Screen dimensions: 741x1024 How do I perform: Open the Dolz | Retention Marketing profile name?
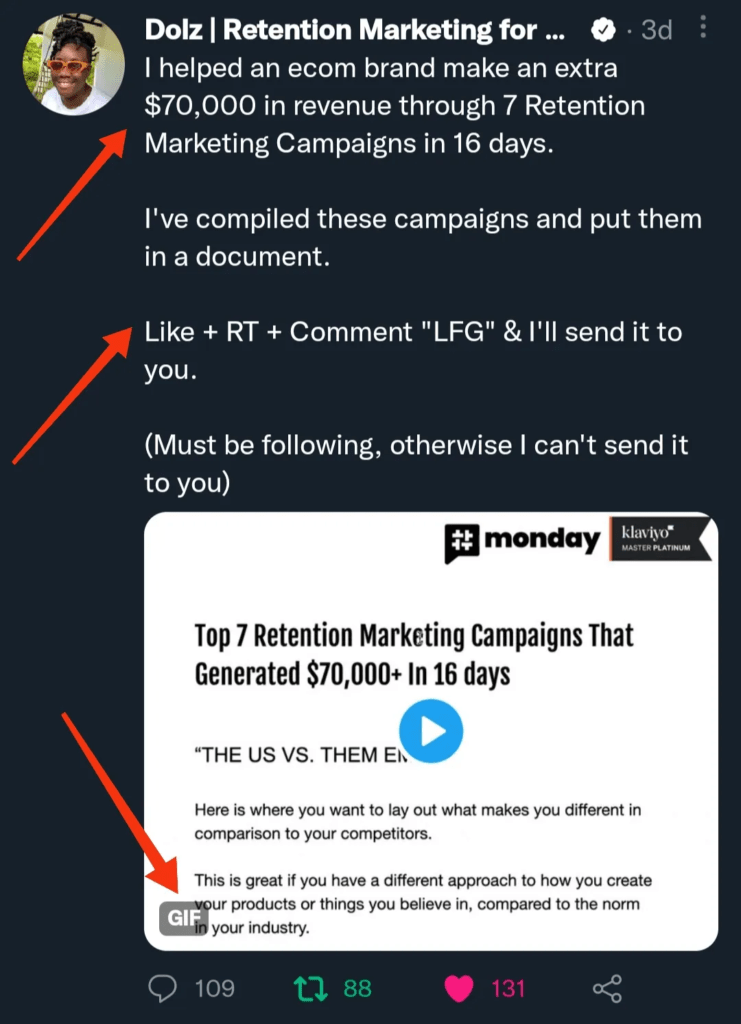(355, 31)
